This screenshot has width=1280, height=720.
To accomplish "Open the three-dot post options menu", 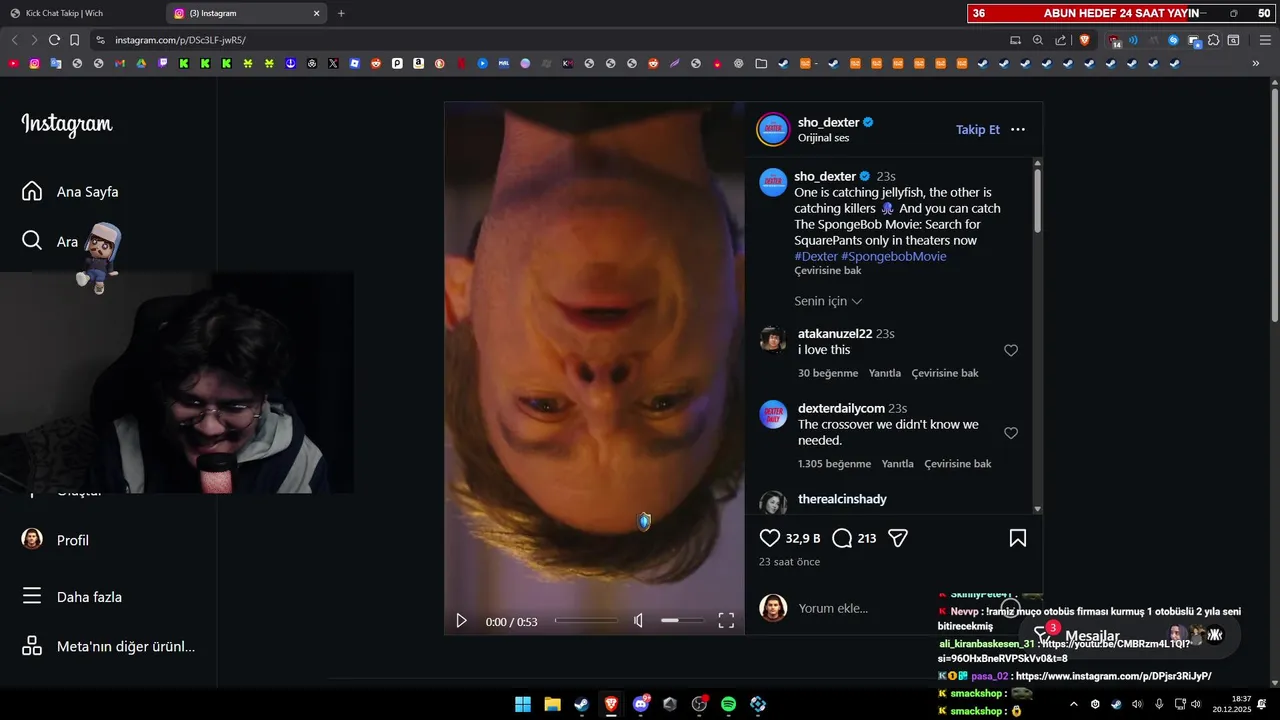I will tap(1018, 129).
